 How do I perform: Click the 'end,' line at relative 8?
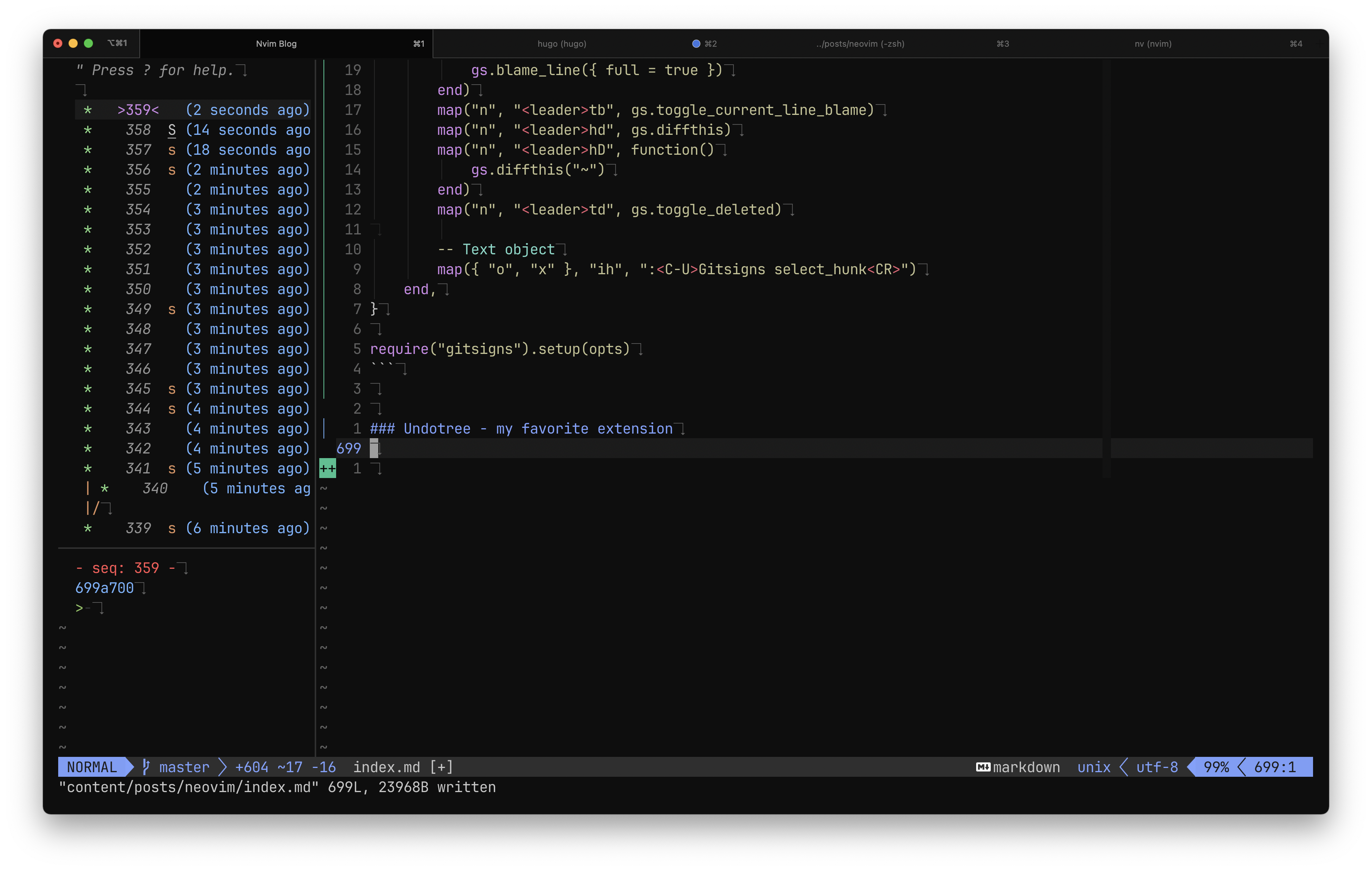click(420, 289)
